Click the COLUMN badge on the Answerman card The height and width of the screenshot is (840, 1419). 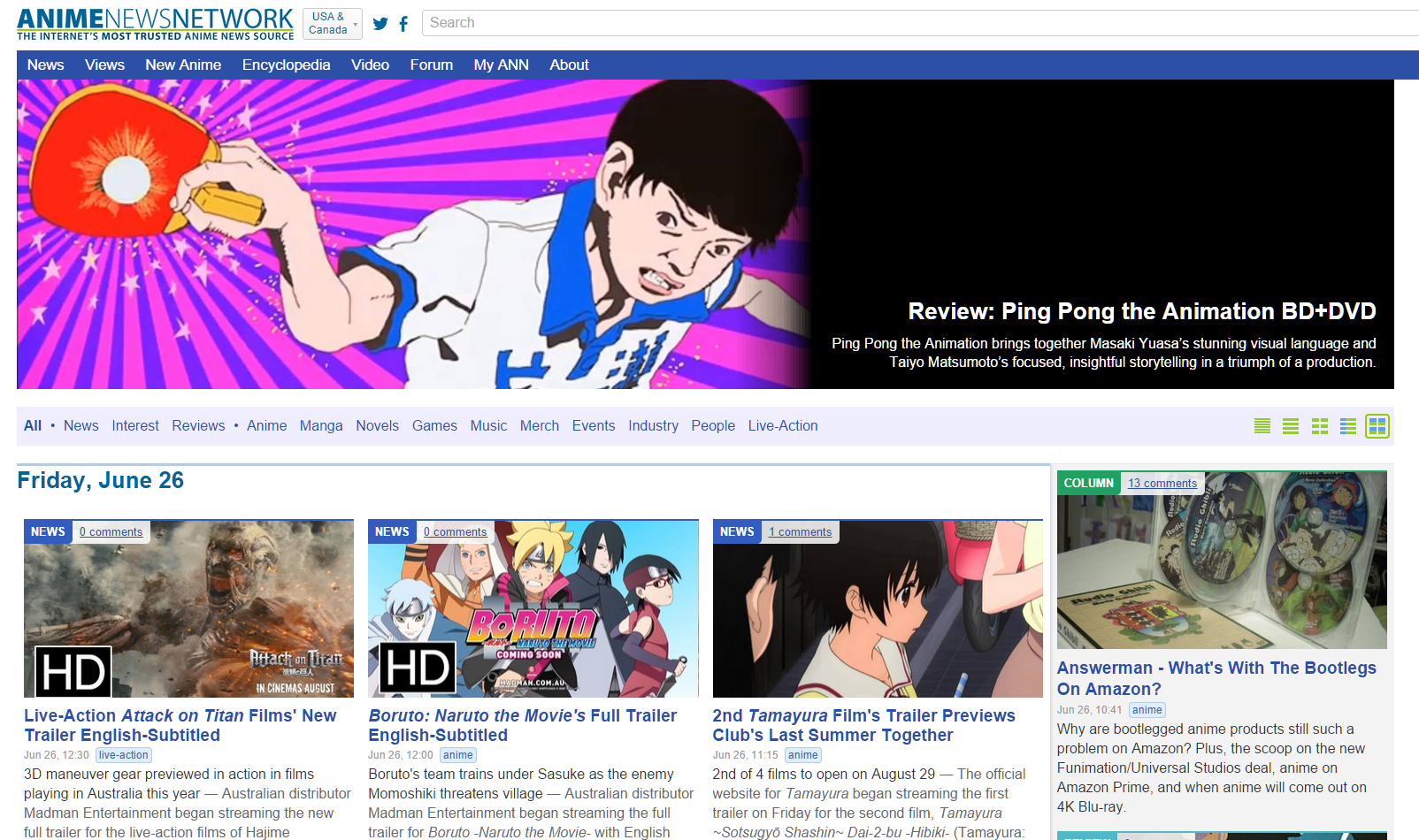coord(1088,483)
